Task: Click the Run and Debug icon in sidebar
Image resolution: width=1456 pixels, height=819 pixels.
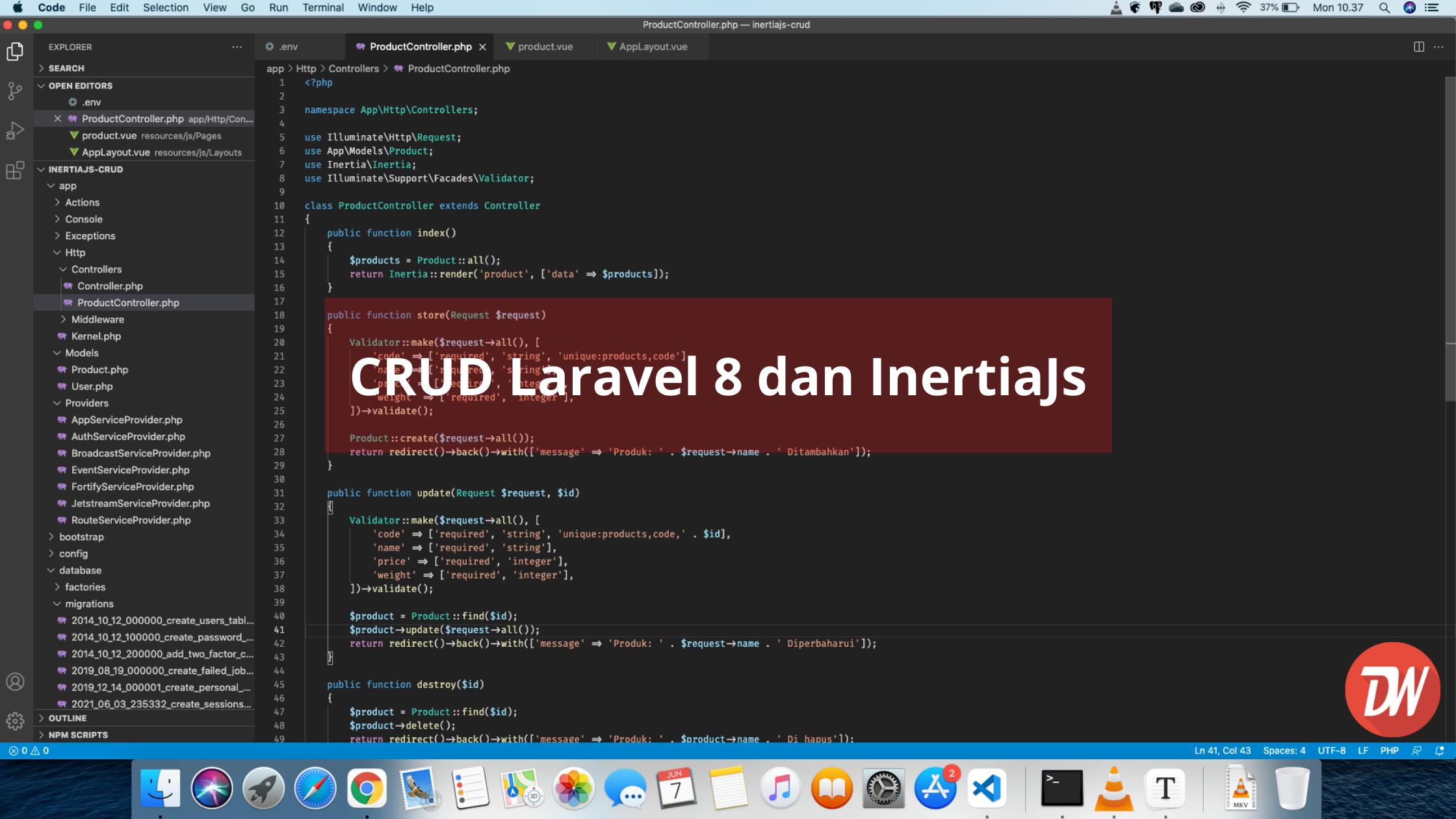Action: (15, 130)
